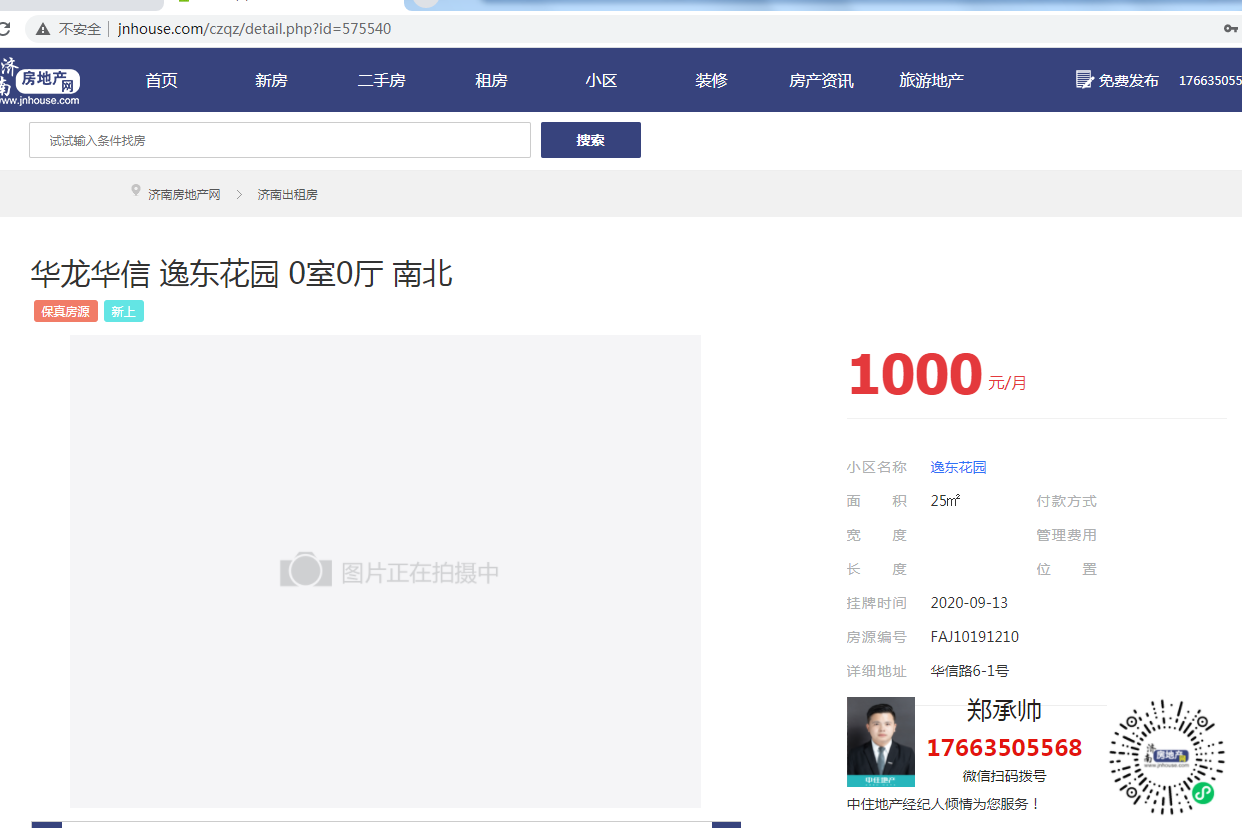Click the browser reload icon
1242x828 pixels.
pos(5,29)
